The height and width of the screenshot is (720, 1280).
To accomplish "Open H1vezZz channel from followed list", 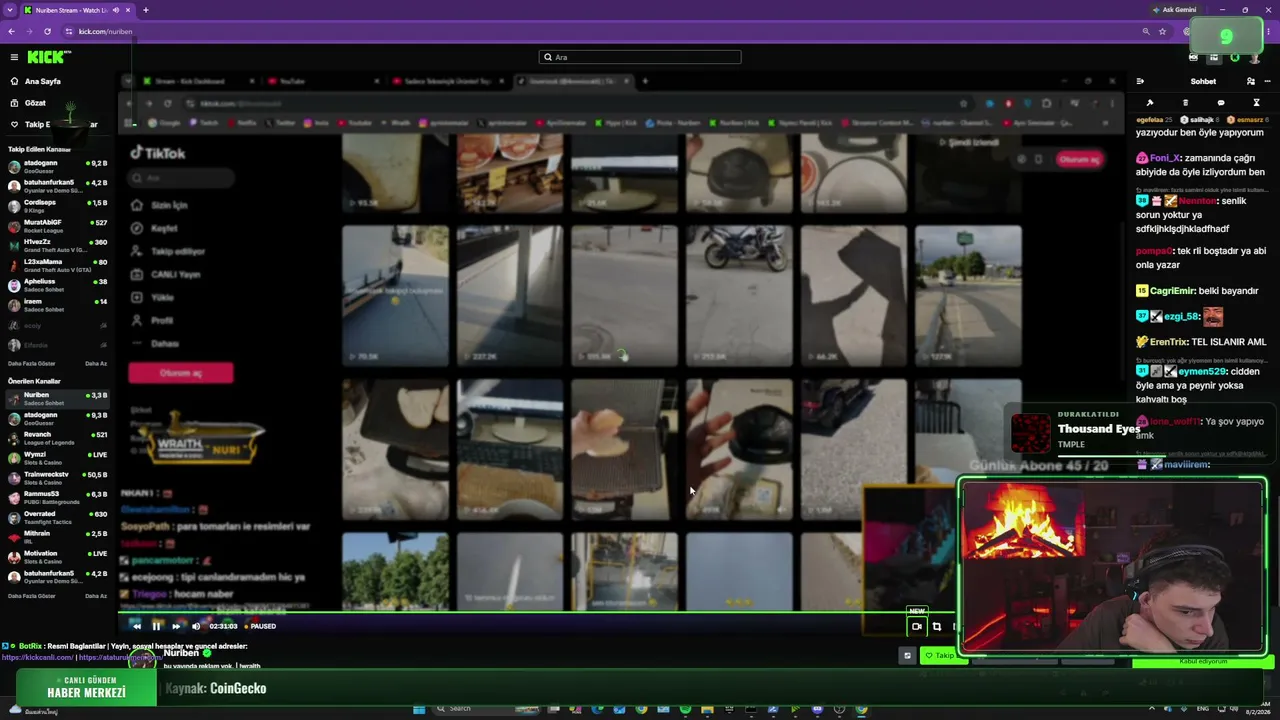I will pos(57,245).
